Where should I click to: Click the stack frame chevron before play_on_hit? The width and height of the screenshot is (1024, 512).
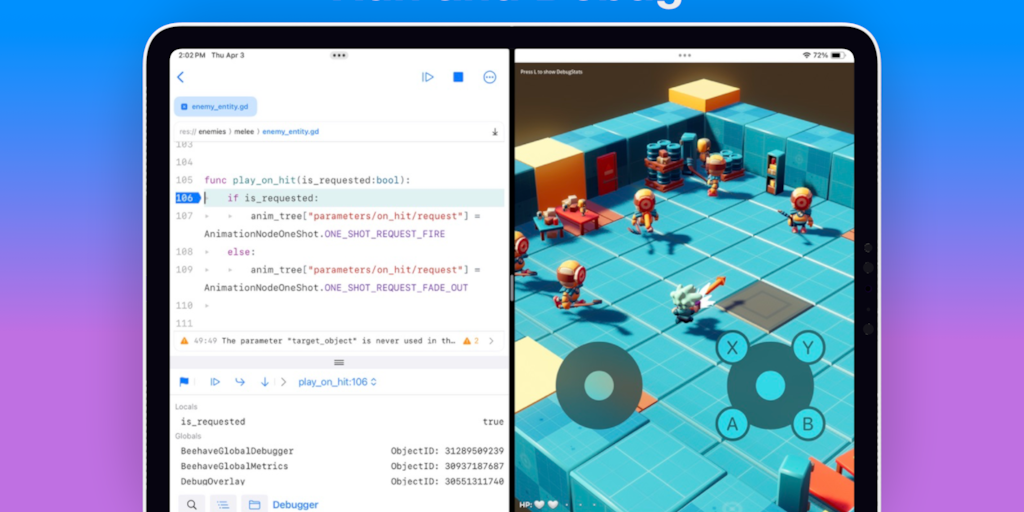tap(283, 382)
